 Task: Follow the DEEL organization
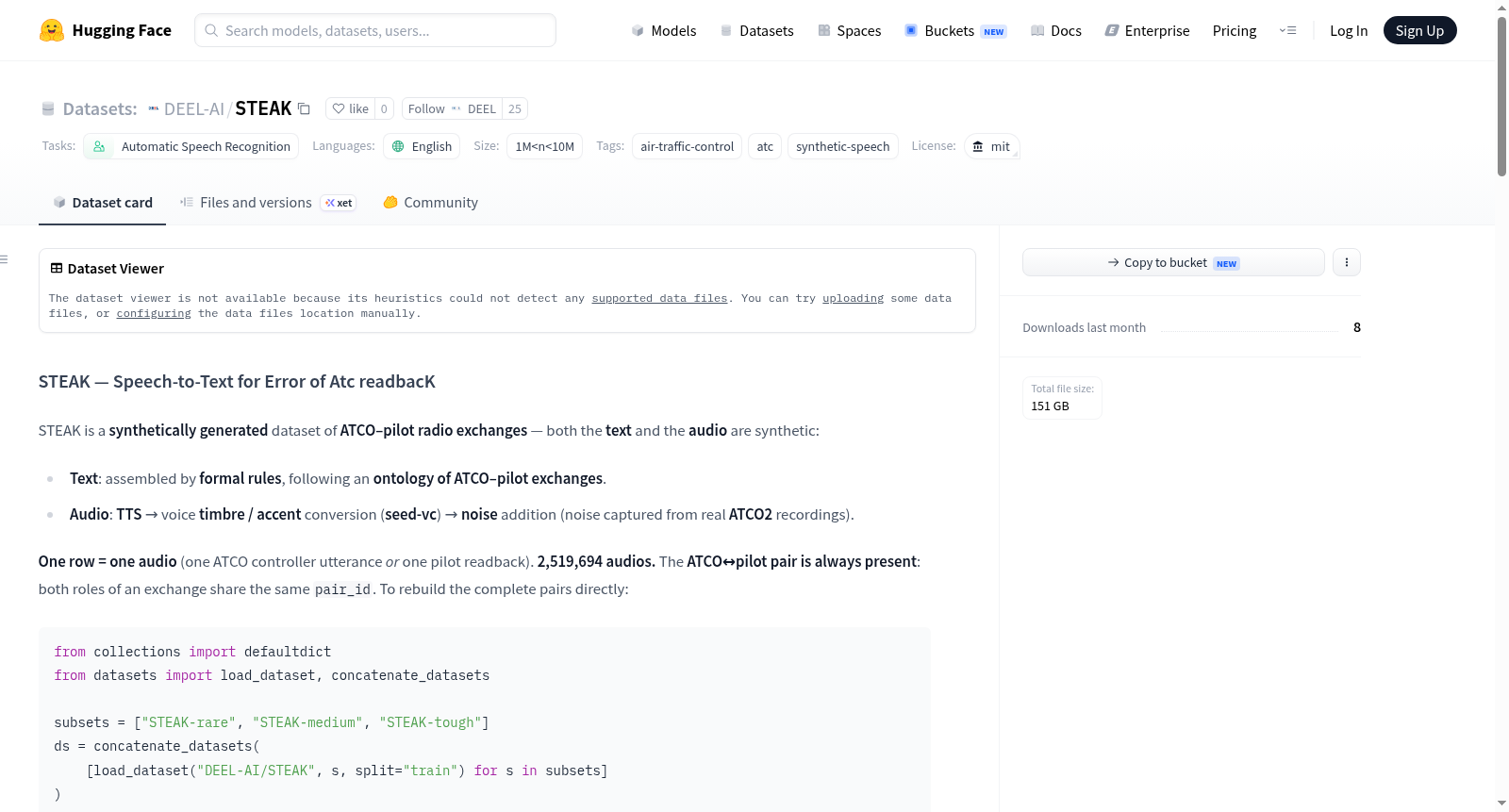(x=452, y=108)
